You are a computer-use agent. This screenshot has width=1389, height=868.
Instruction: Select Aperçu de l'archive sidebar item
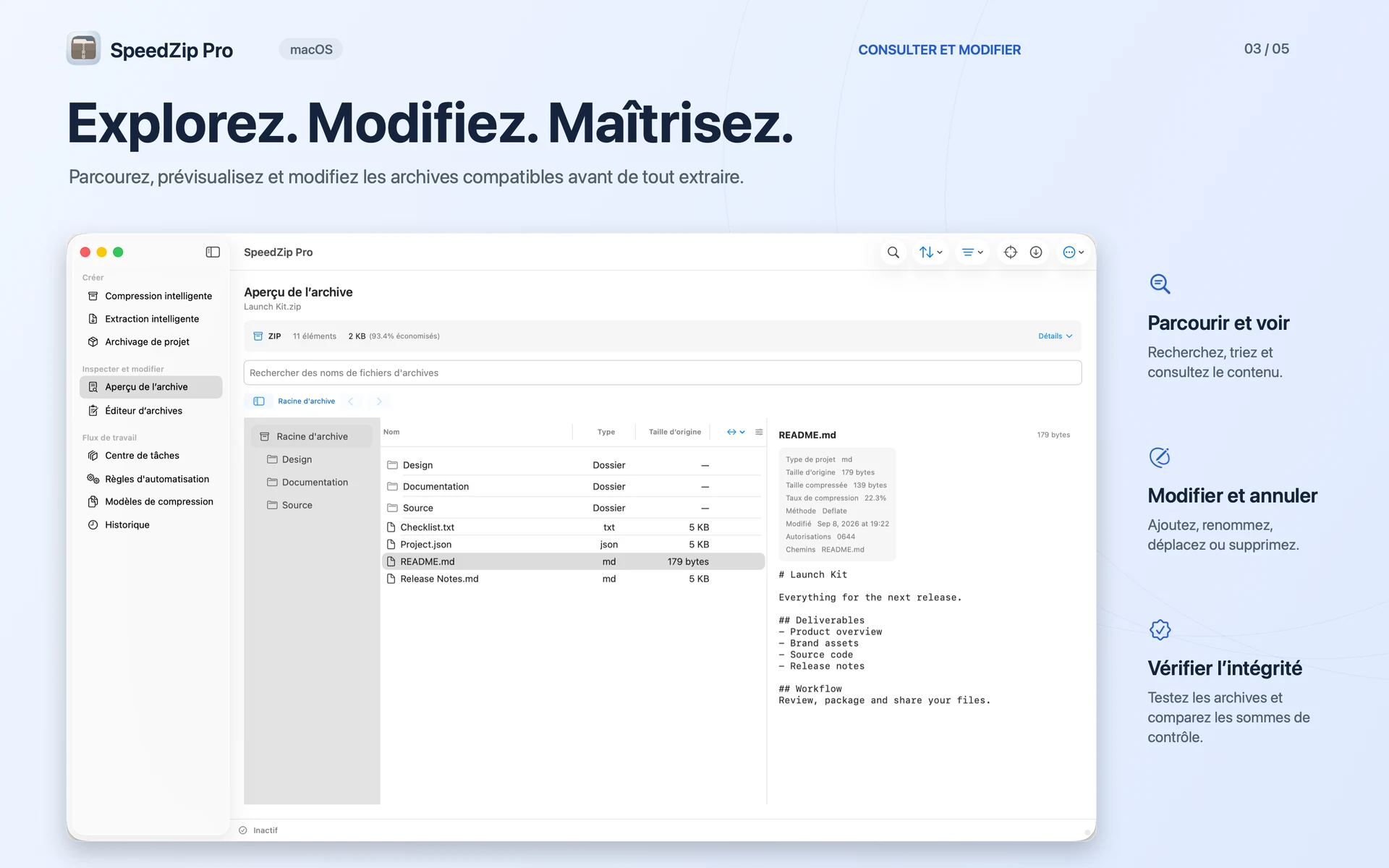[150, 387]
